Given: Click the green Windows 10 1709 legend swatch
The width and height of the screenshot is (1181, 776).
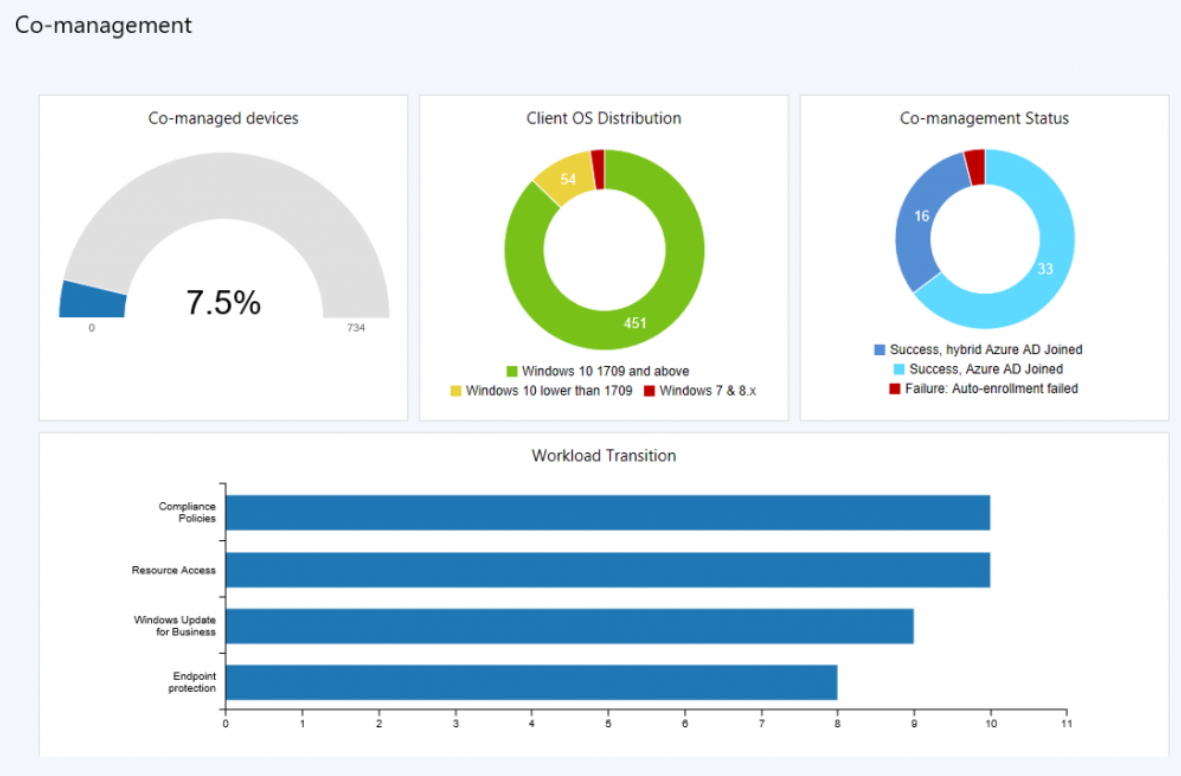Looking at the screenshot, I should click(512, 371).
